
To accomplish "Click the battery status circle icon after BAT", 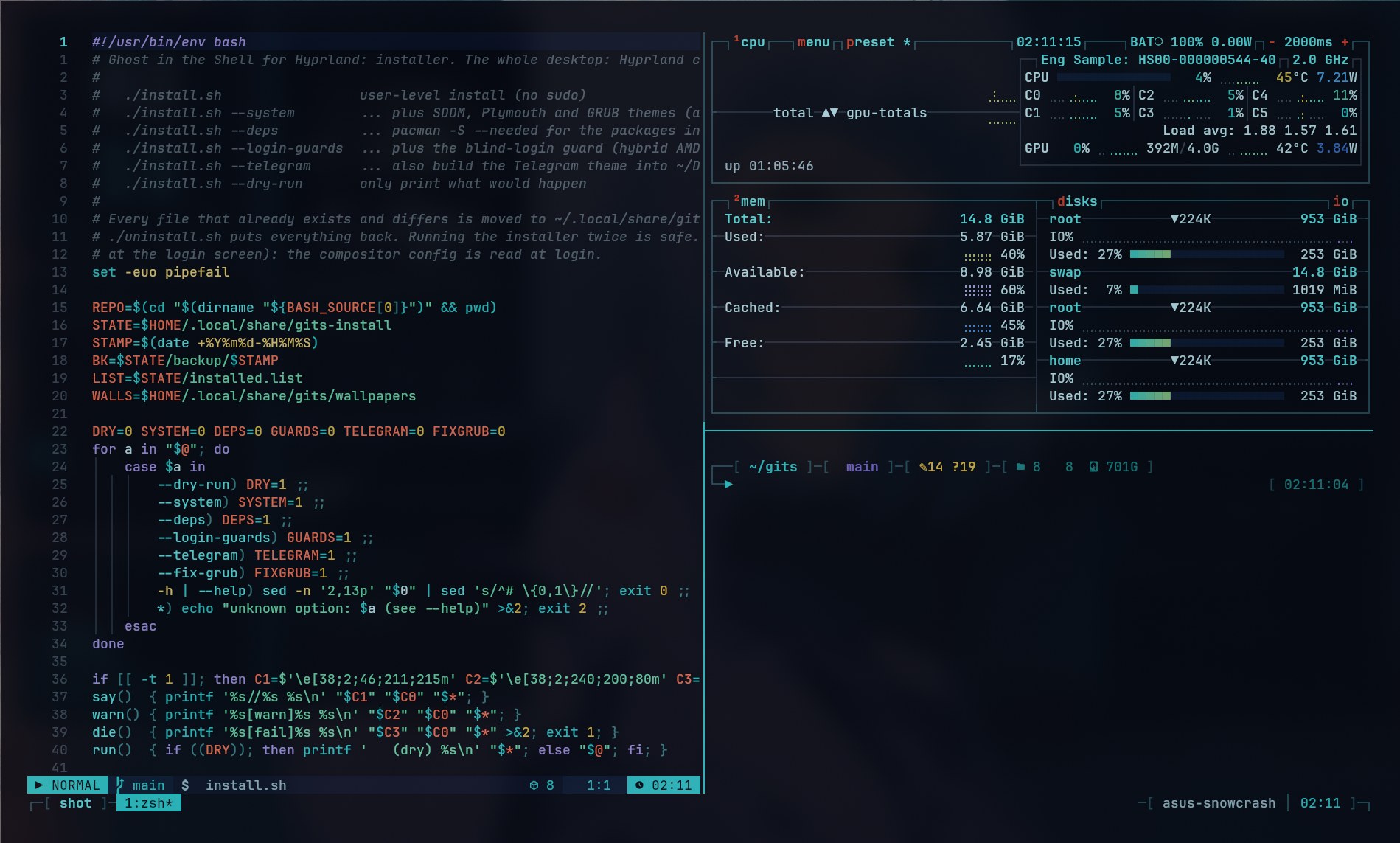I will pyautogui.click(x=1158, y=42).
